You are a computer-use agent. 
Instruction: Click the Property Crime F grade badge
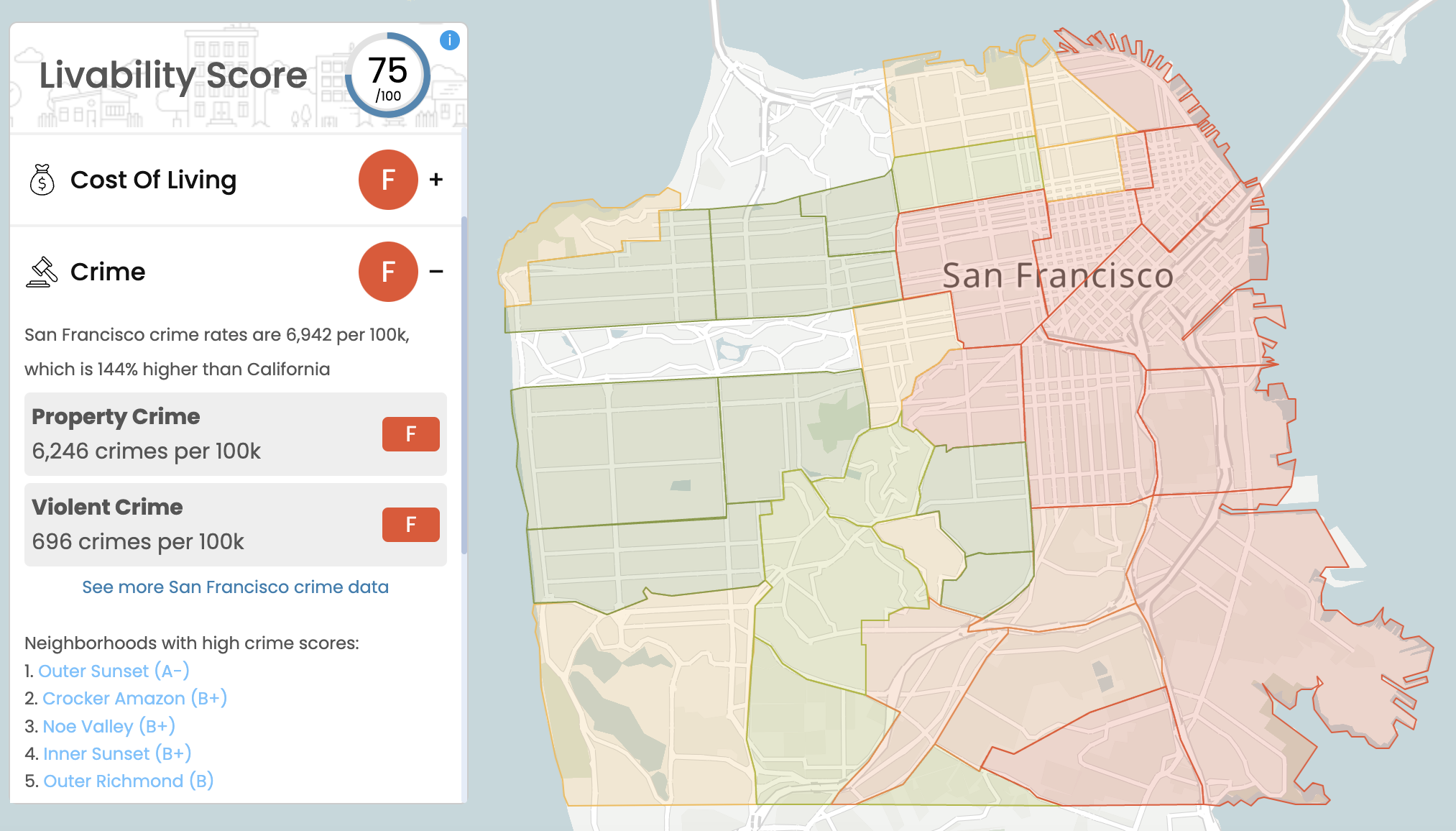point(411,434)
